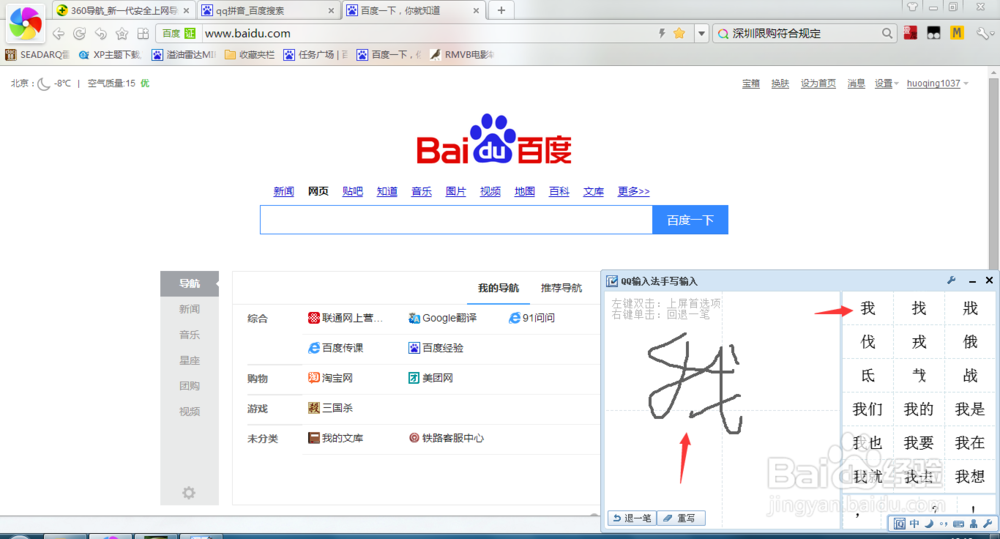Choose candidate phrase 我们
The width and height of the screenshot is (1000, 539).
click(x=867, y=409)
